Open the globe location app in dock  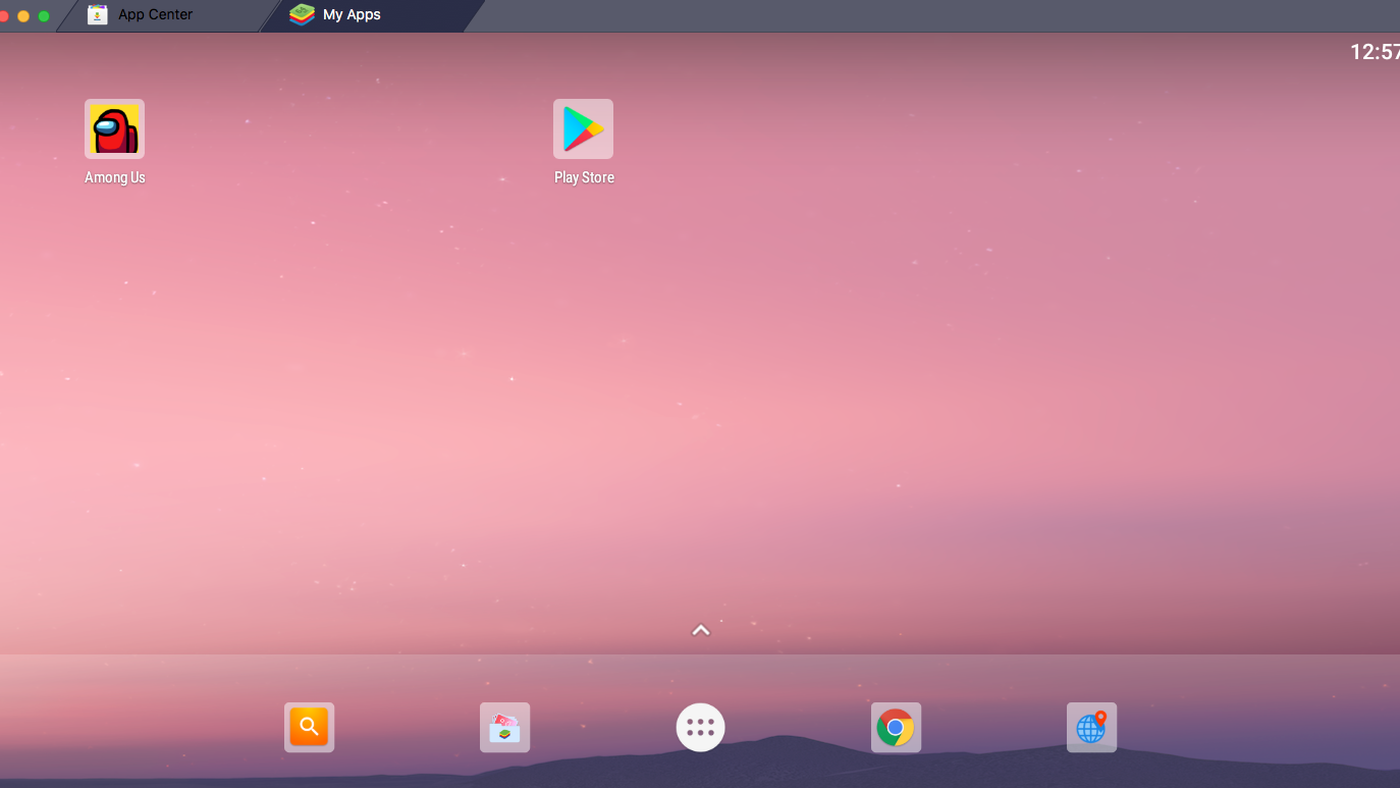tap(1091, 727)
